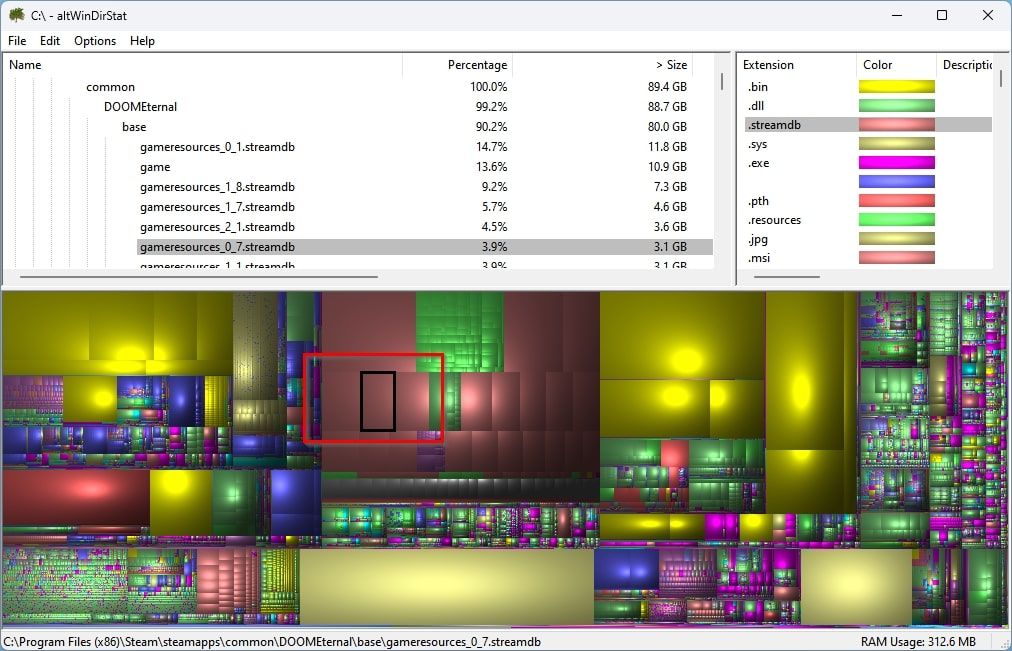Select the game folder entry

155,167
